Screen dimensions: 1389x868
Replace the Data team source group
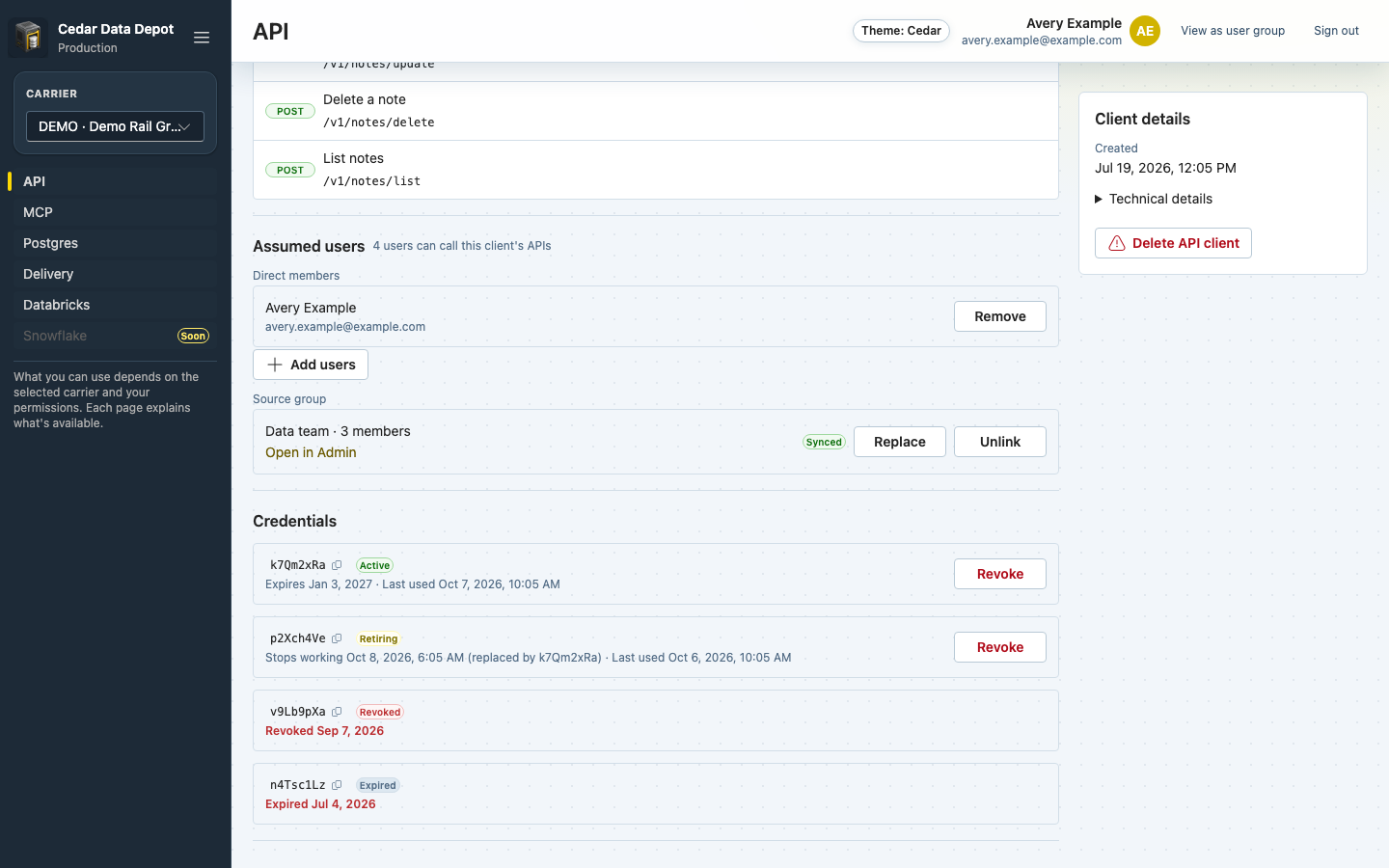point(900,442)
